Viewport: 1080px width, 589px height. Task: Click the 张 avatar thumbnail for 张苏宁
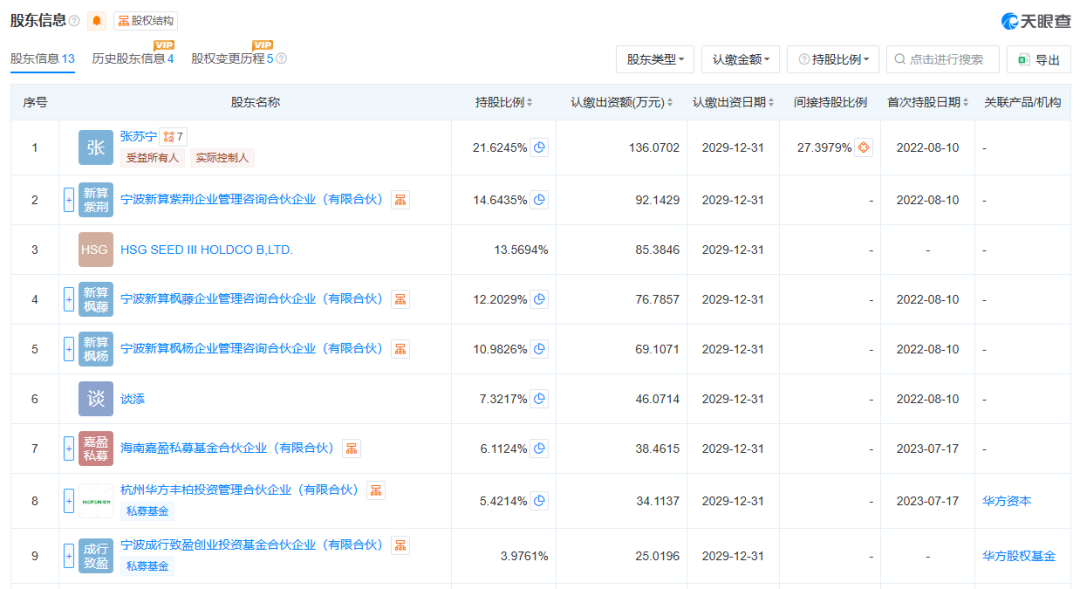click(96, 147)
